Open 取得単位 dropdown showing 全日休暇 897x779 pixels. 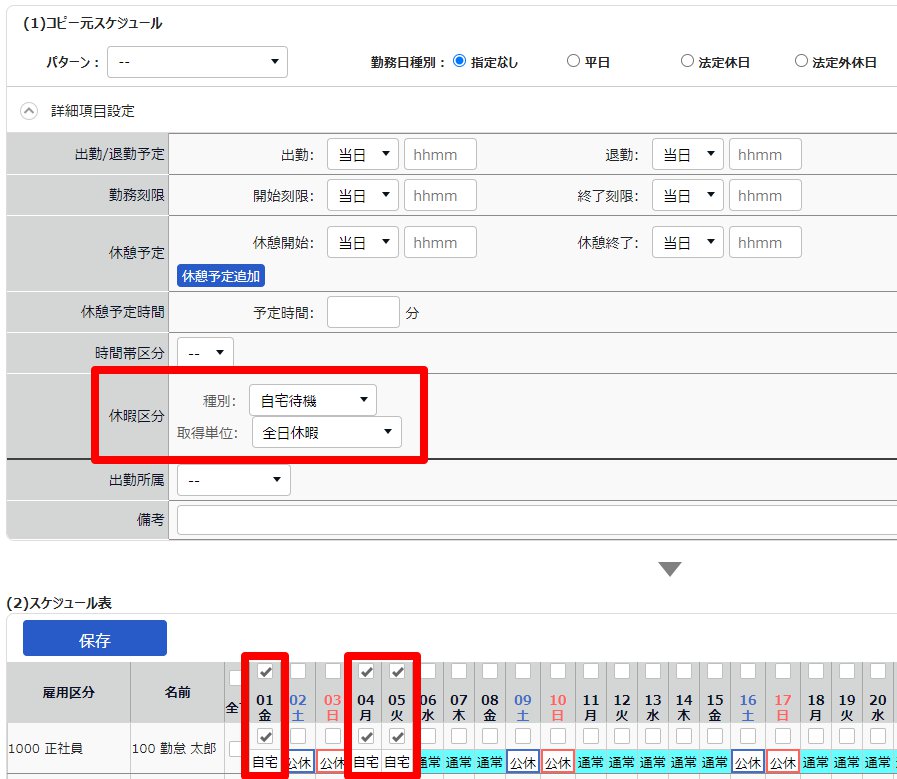pyautogui.click(x=327, y=432)
